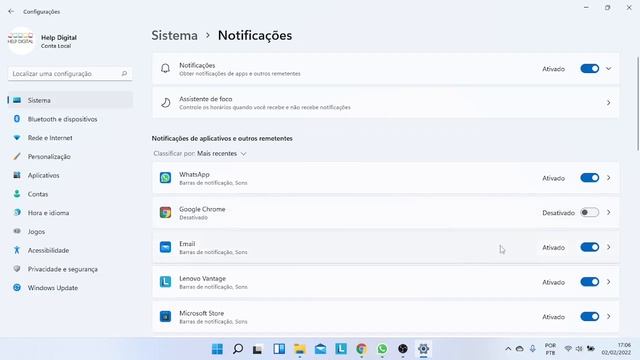Go to Bluetooth e dispositivos
This screenshot has width=640, height=360.
click(x=70, y=119)
